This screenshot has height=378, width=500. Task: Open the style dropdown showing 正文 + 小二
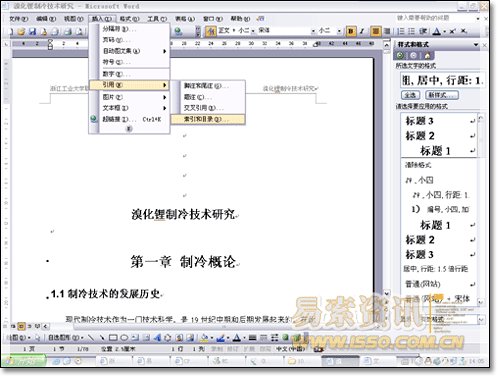point(253,31)
